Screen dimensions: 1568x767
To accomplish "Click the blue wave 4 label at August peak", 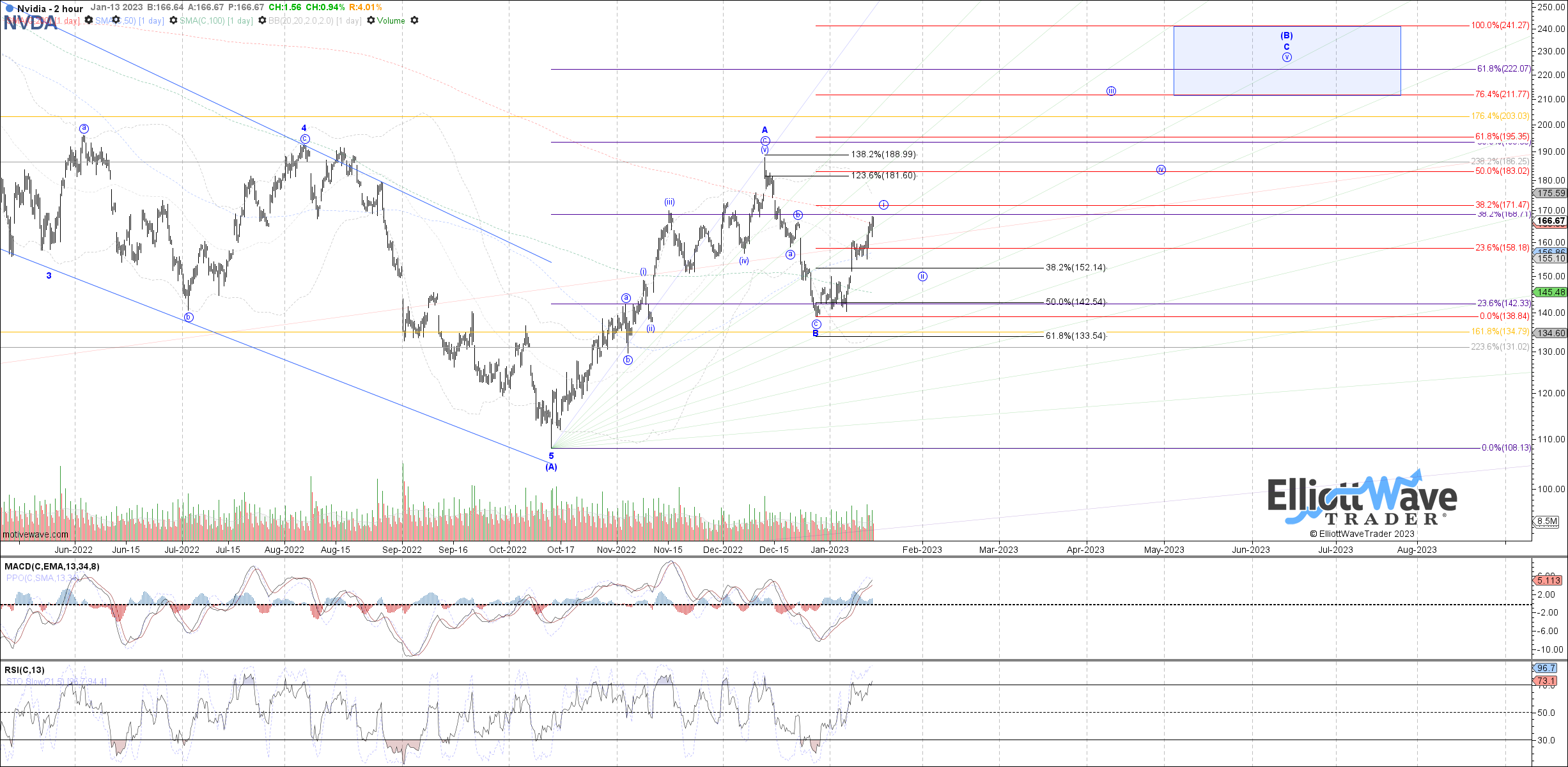I will click(304, 128).
